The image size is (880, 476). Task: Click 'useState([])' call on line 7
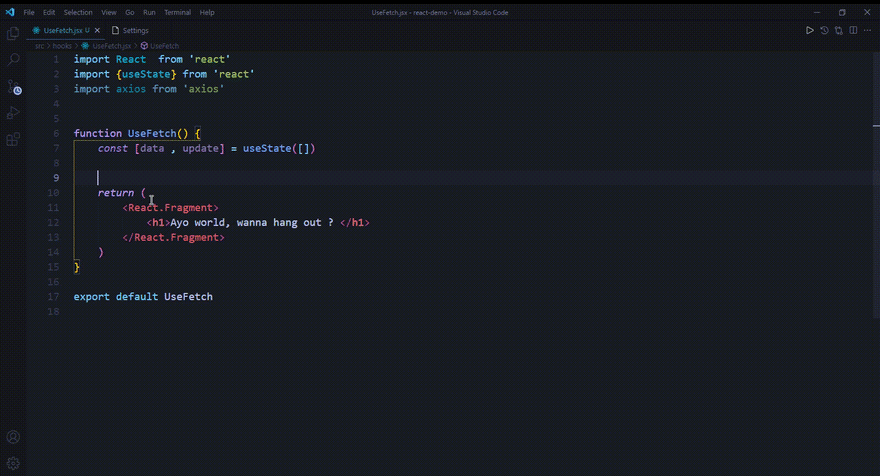[279, 148]
